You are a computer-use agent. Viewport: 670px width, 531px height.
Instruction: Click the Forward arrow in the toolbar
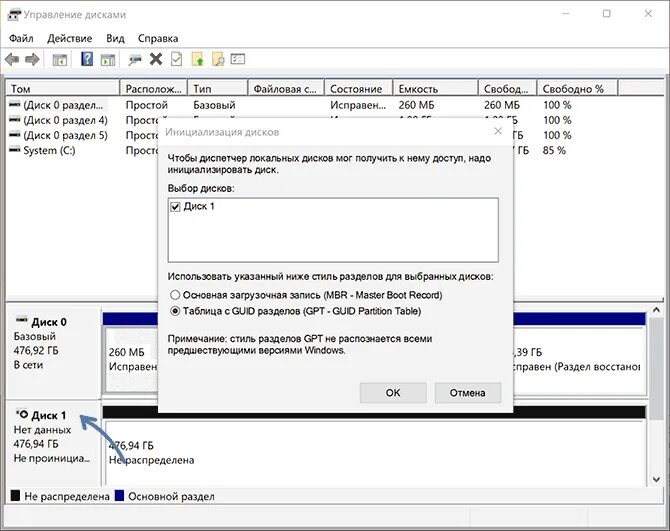pos(32,59)
